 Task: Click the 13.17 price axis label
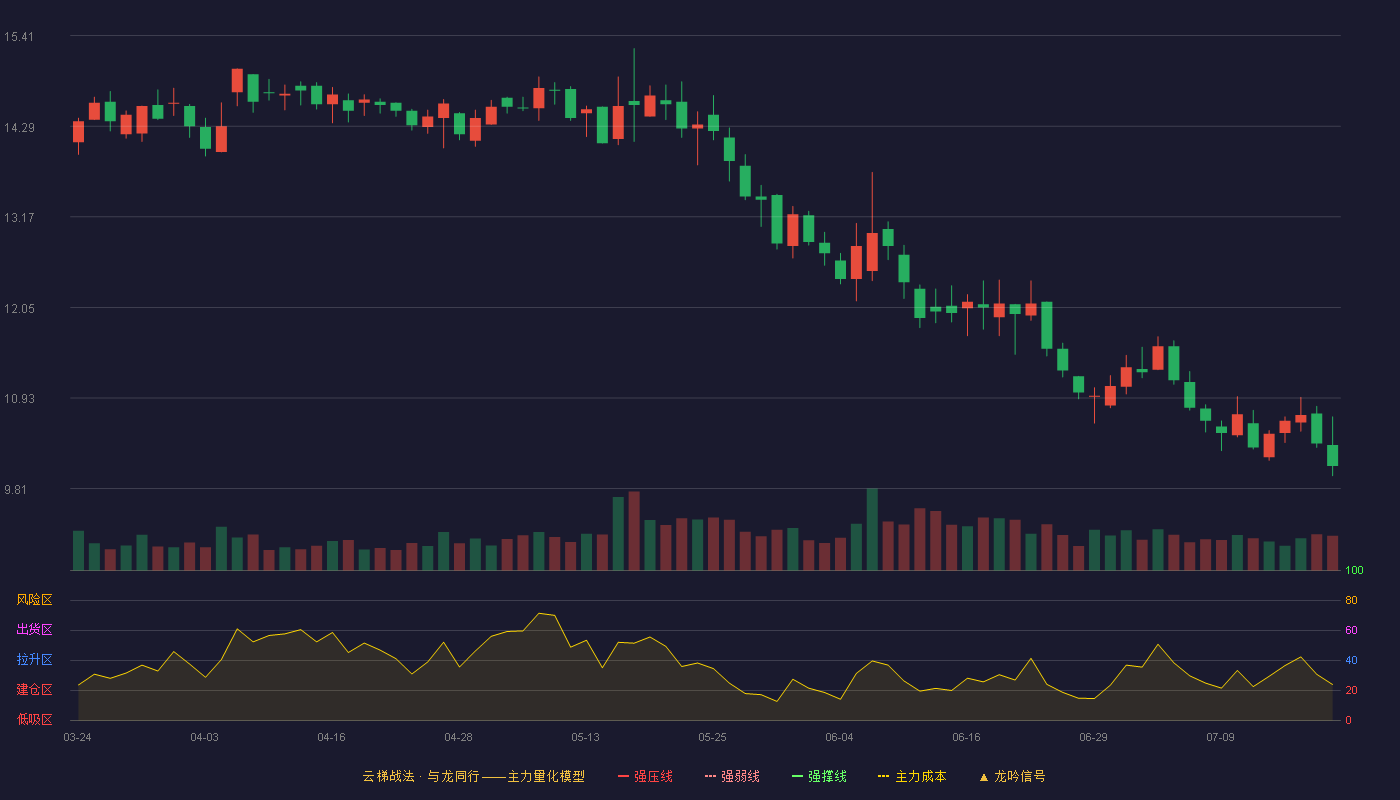[x=19, y=218]
